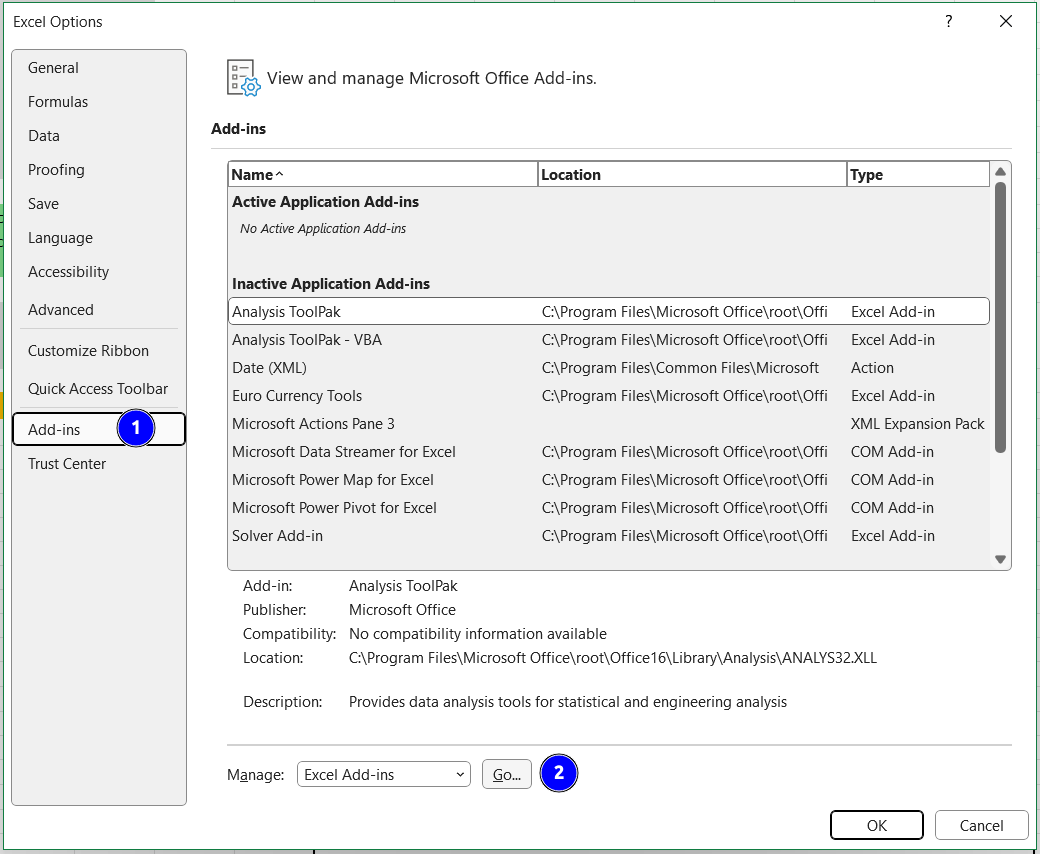Viewport: 1040px width, 854px height.
Task: Open the Quick Access Toolbar settings
Action: pos(97,388)
